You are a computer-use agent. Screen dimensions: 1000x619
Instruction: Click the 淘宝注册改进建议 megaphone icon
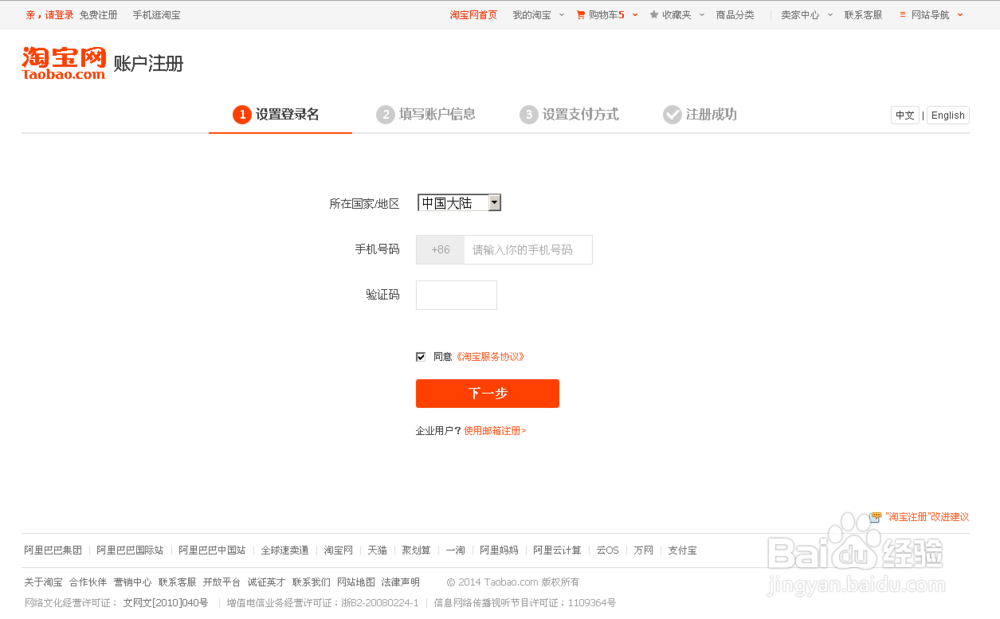tap(876, 517)
